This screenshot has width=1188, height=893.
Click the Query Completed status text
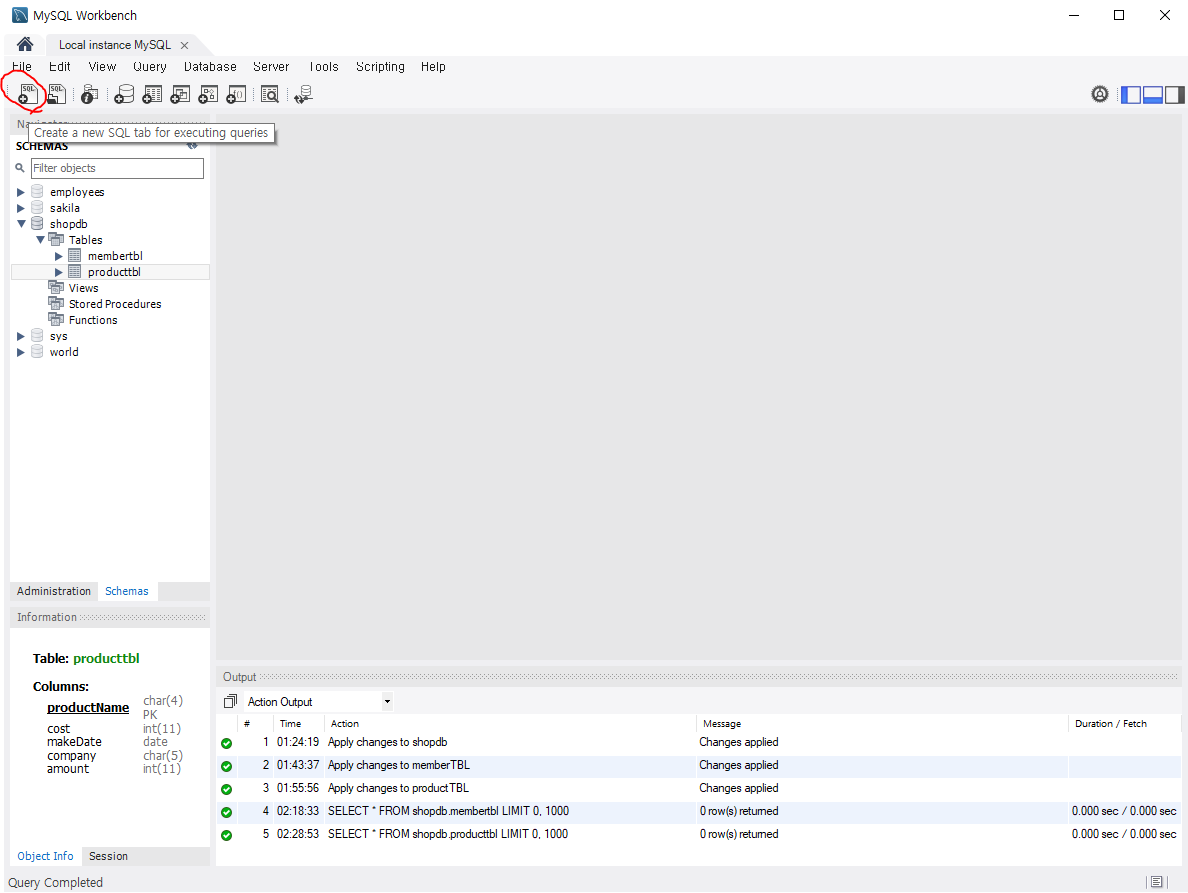(x=55, y=882)
